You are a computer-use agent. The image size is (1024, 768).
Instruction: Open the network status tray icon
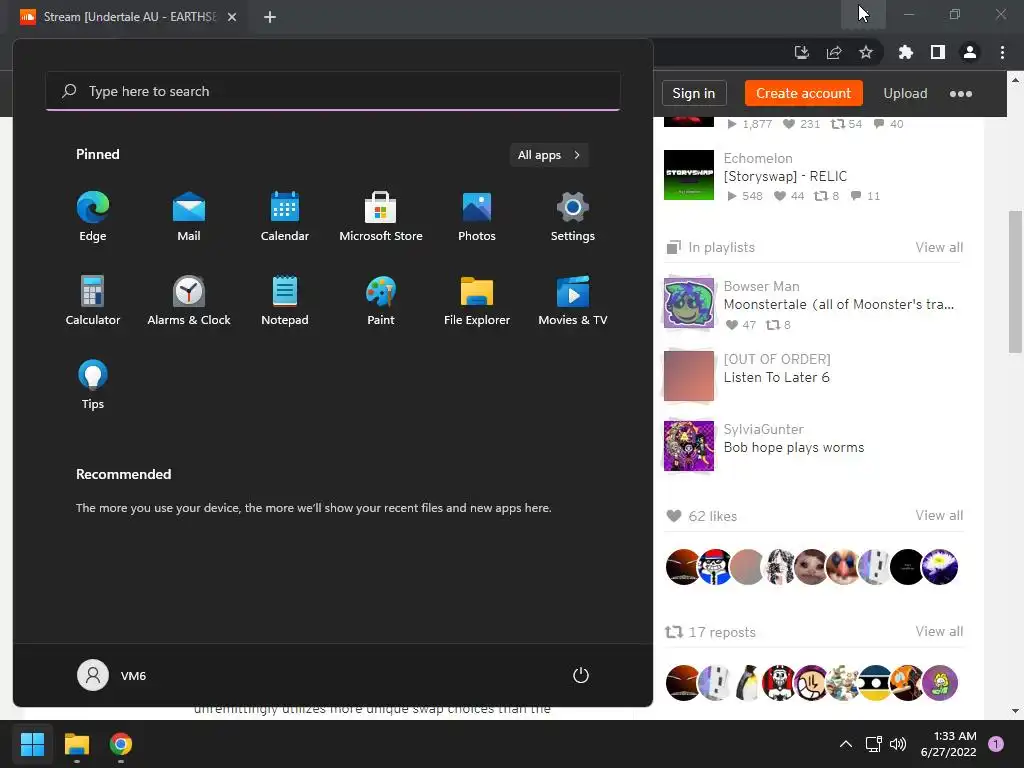(873, 744)
